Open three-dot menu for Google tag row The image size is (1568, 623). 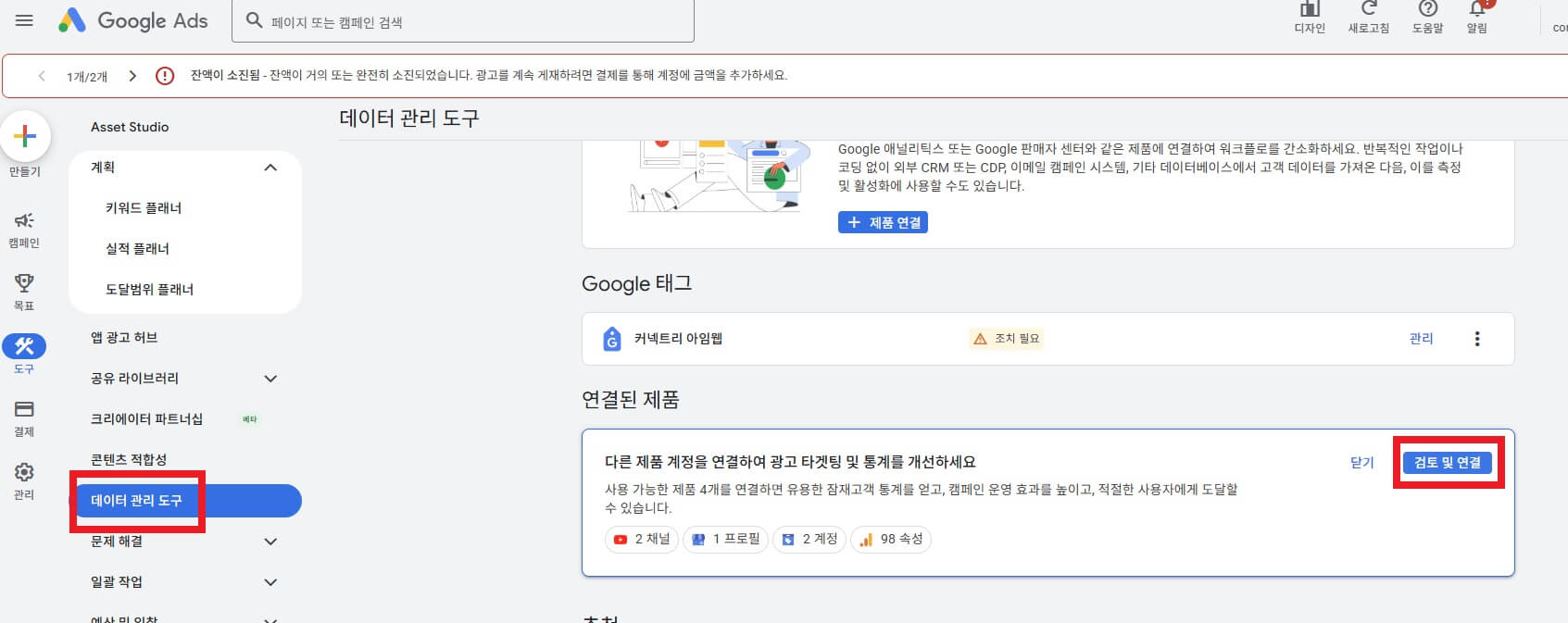coord(1477,339)
